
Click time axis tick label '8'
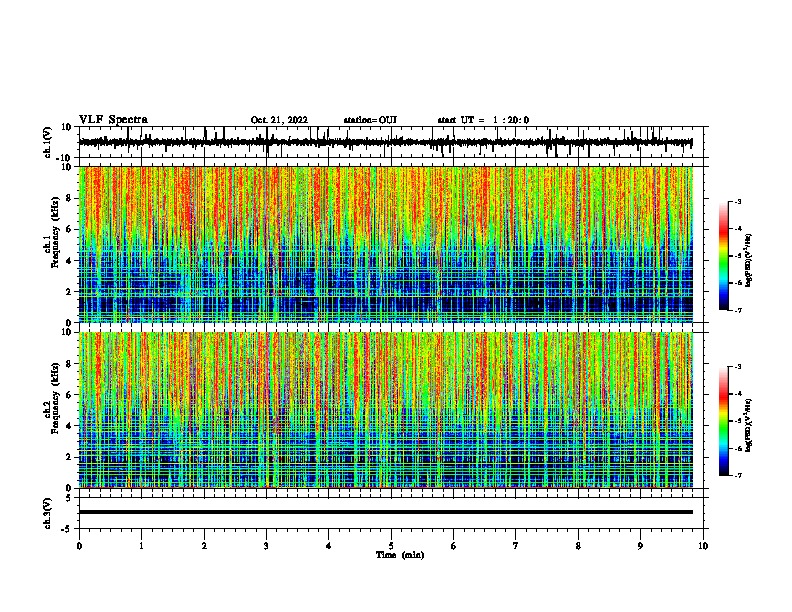point(578,546)
